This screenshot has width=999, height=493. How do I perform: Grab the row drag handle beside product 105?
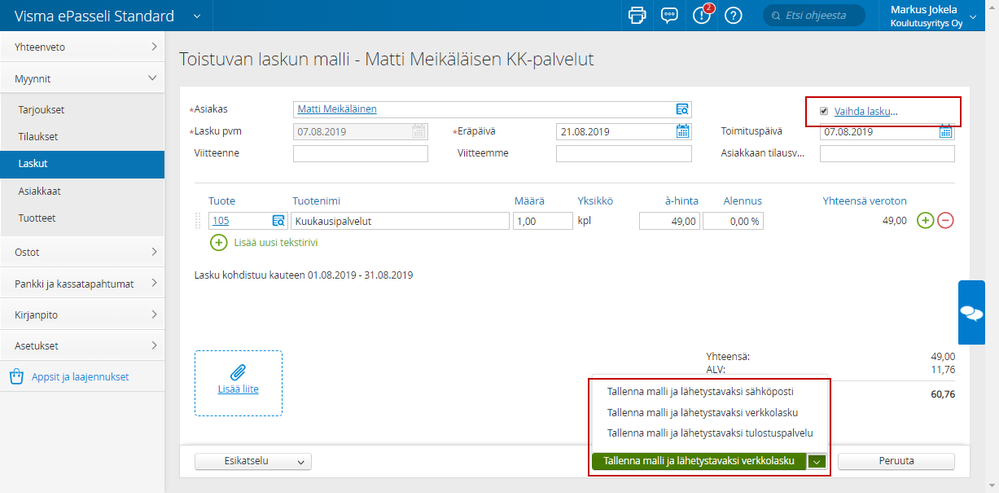coord(198,221)
